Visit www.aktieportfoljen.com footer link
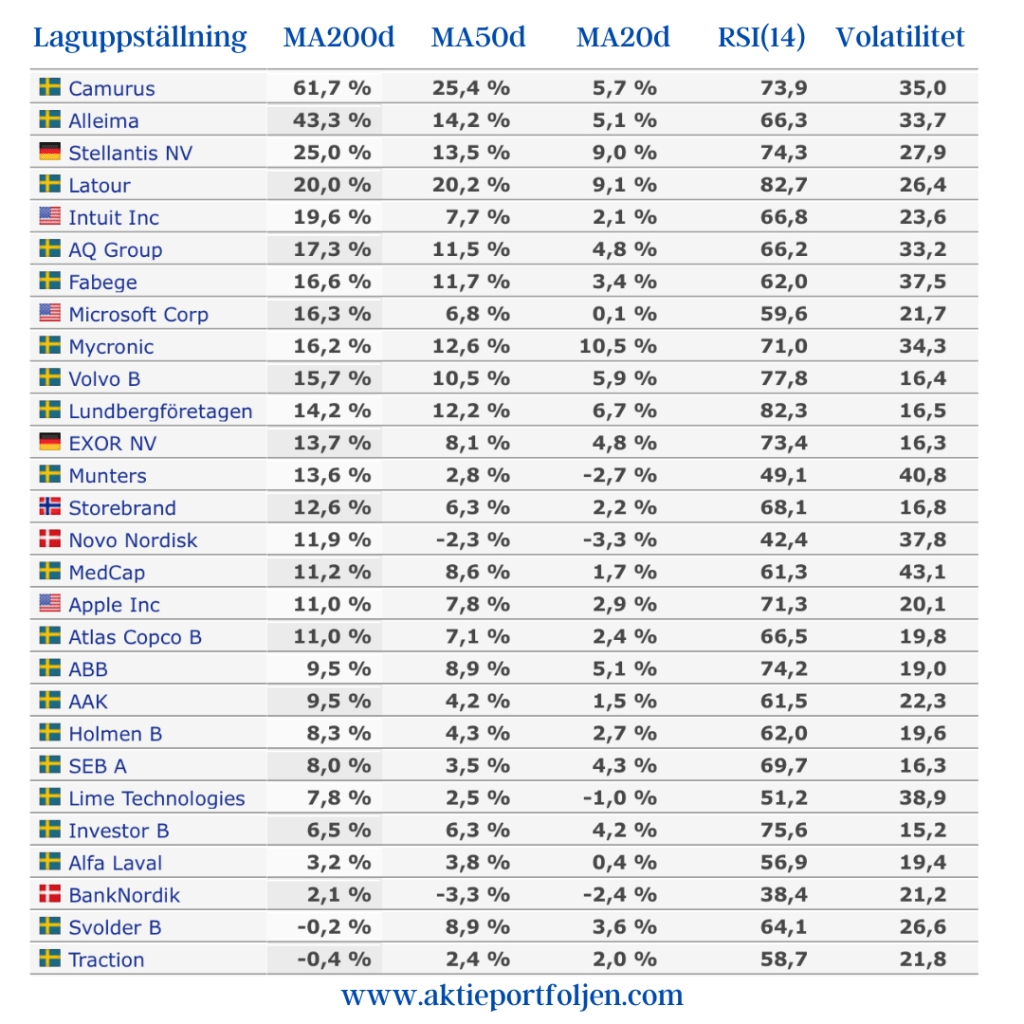 point(512,995)
